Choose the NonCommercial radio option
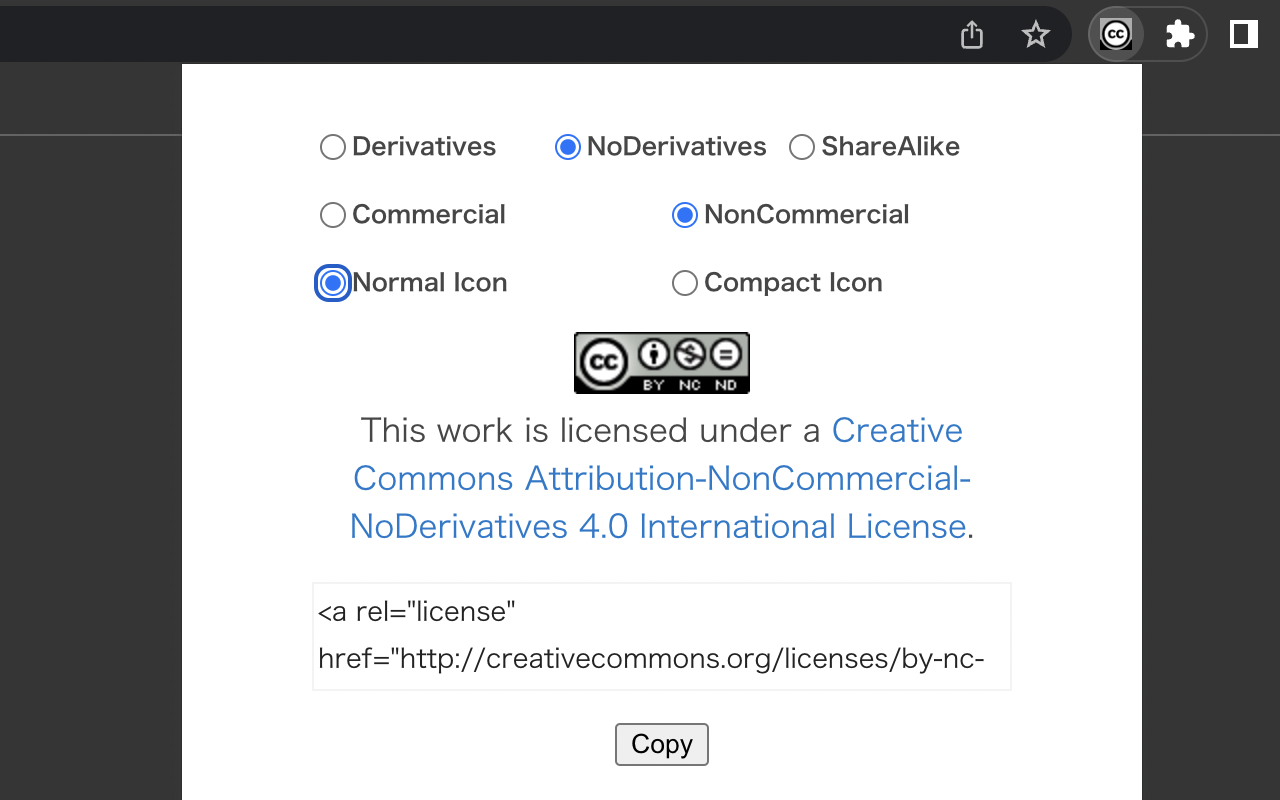The height and width of the screenshot is (800, 1280). pyautogui.click(x=685, y=215)
